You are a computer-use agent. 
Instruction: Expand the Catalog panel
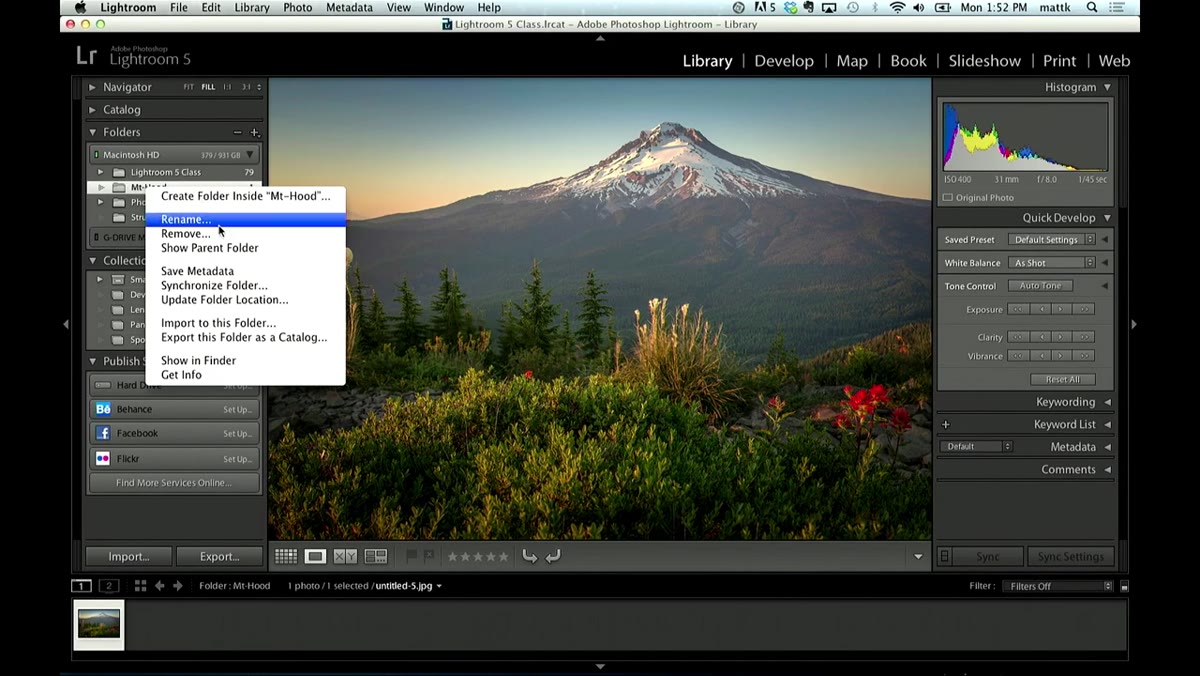[93, 110]
